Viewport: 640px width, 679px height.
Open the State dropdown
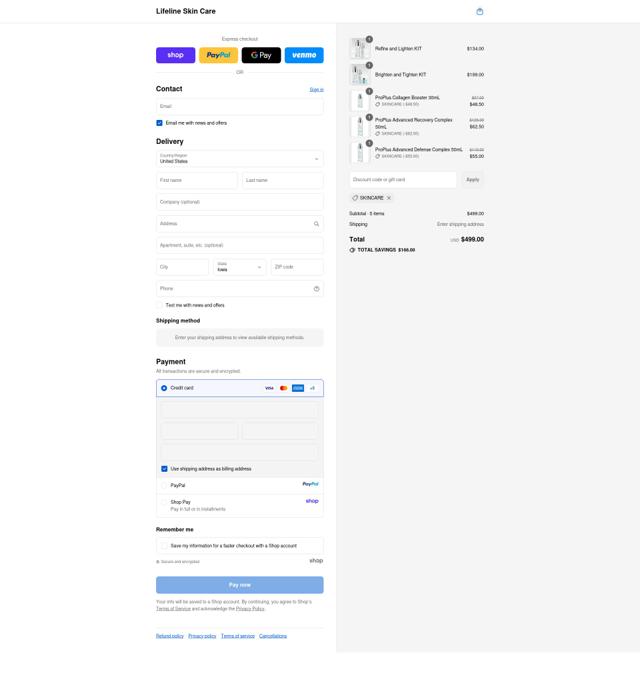(x=239, y=267)
